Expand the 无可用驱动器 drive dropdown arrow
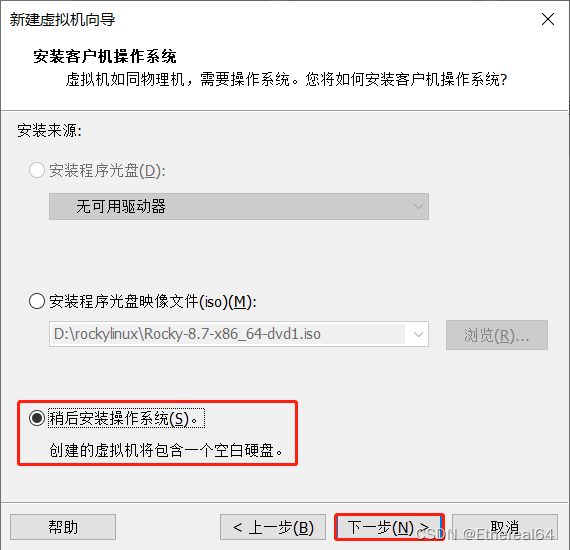 [418, 206]
